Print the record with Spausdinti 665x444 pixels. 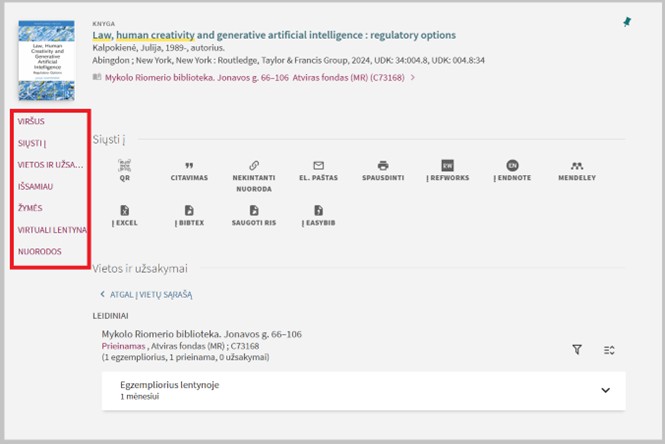click(382, 166)
